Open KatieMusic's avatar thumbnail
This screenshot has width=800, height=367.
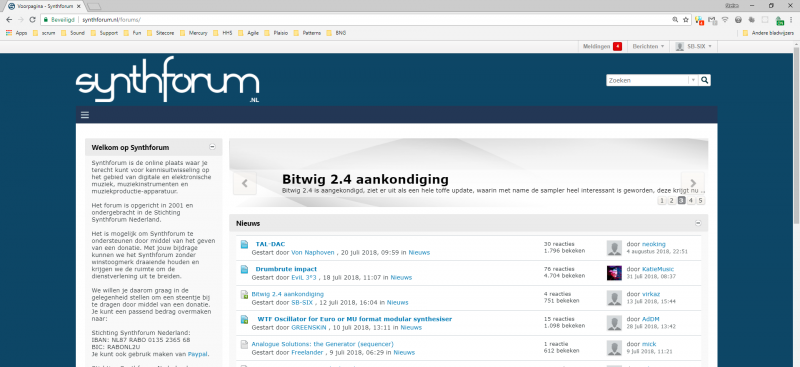click(614, 273)
